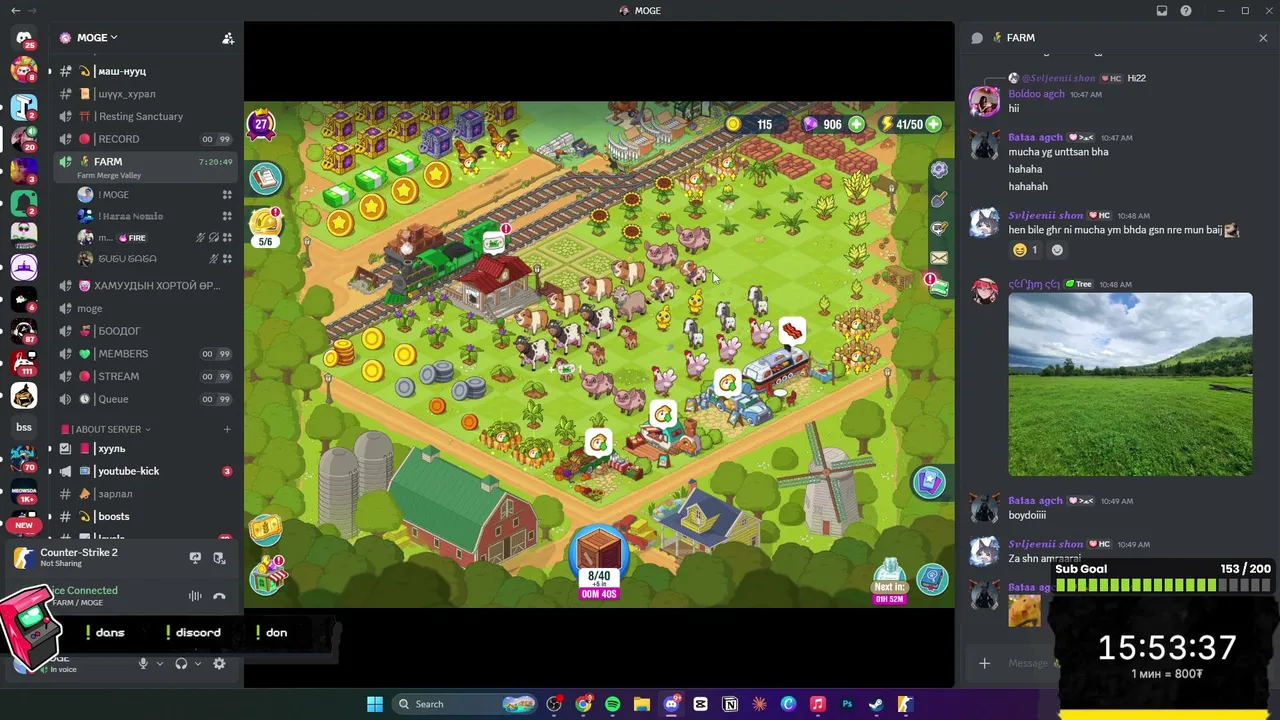The height and width of the screenshot is (720, 1280).
Task: Open the хууль rules channel
Action: [x=145, y=449]
